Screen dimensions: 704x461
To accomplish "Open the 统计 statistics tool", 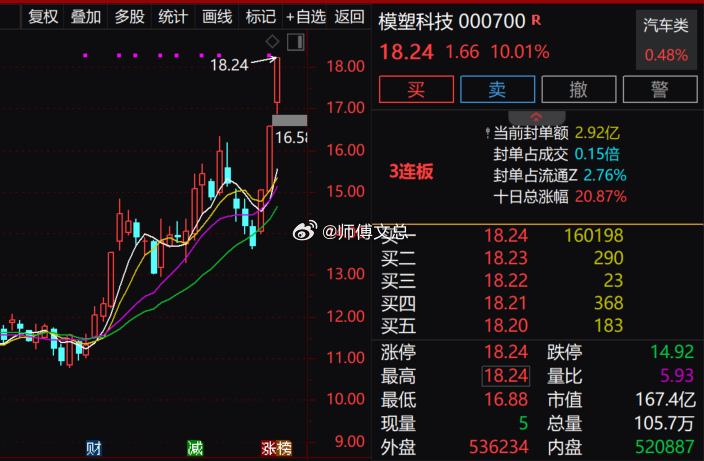I will [173, 17].
